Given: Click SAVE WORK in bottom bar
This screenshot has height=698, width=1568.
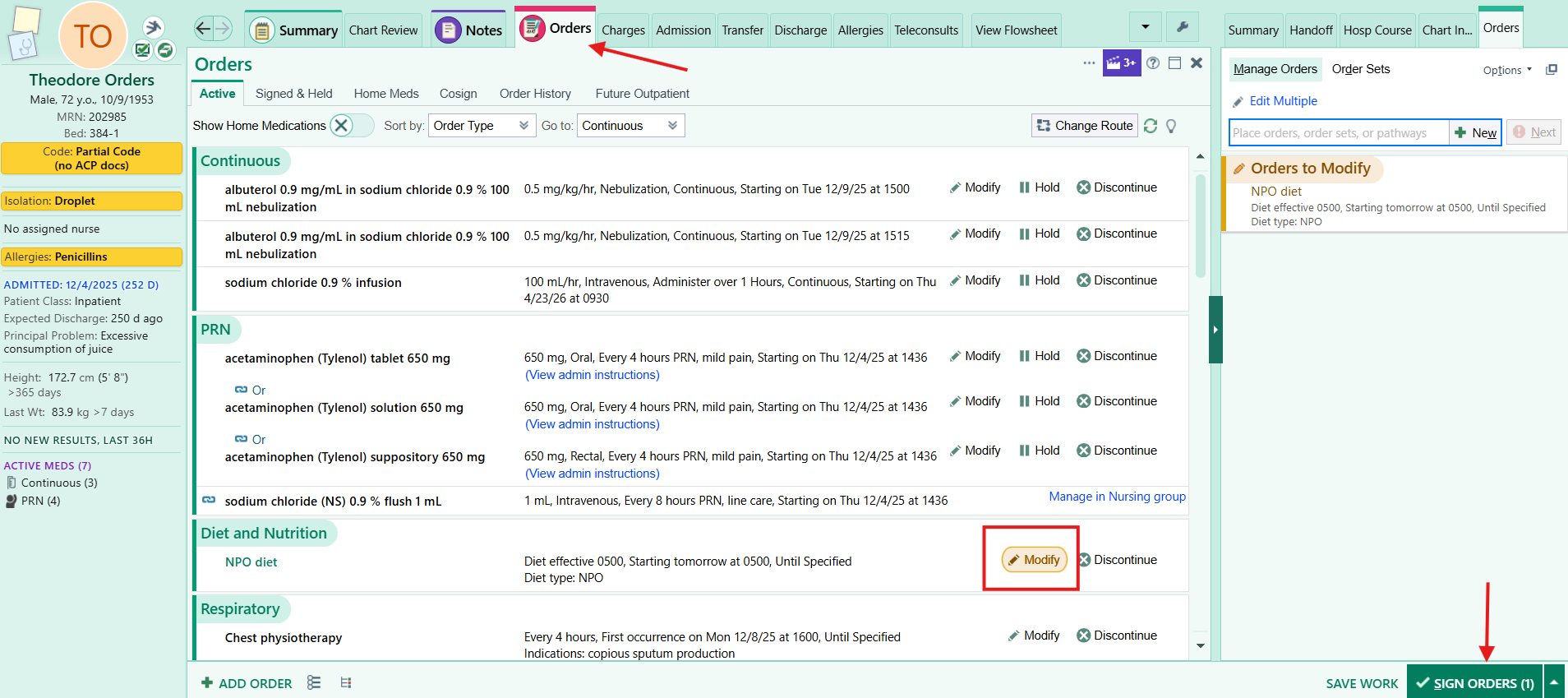Looking at the screenshot, I should tap(1362, 683).
